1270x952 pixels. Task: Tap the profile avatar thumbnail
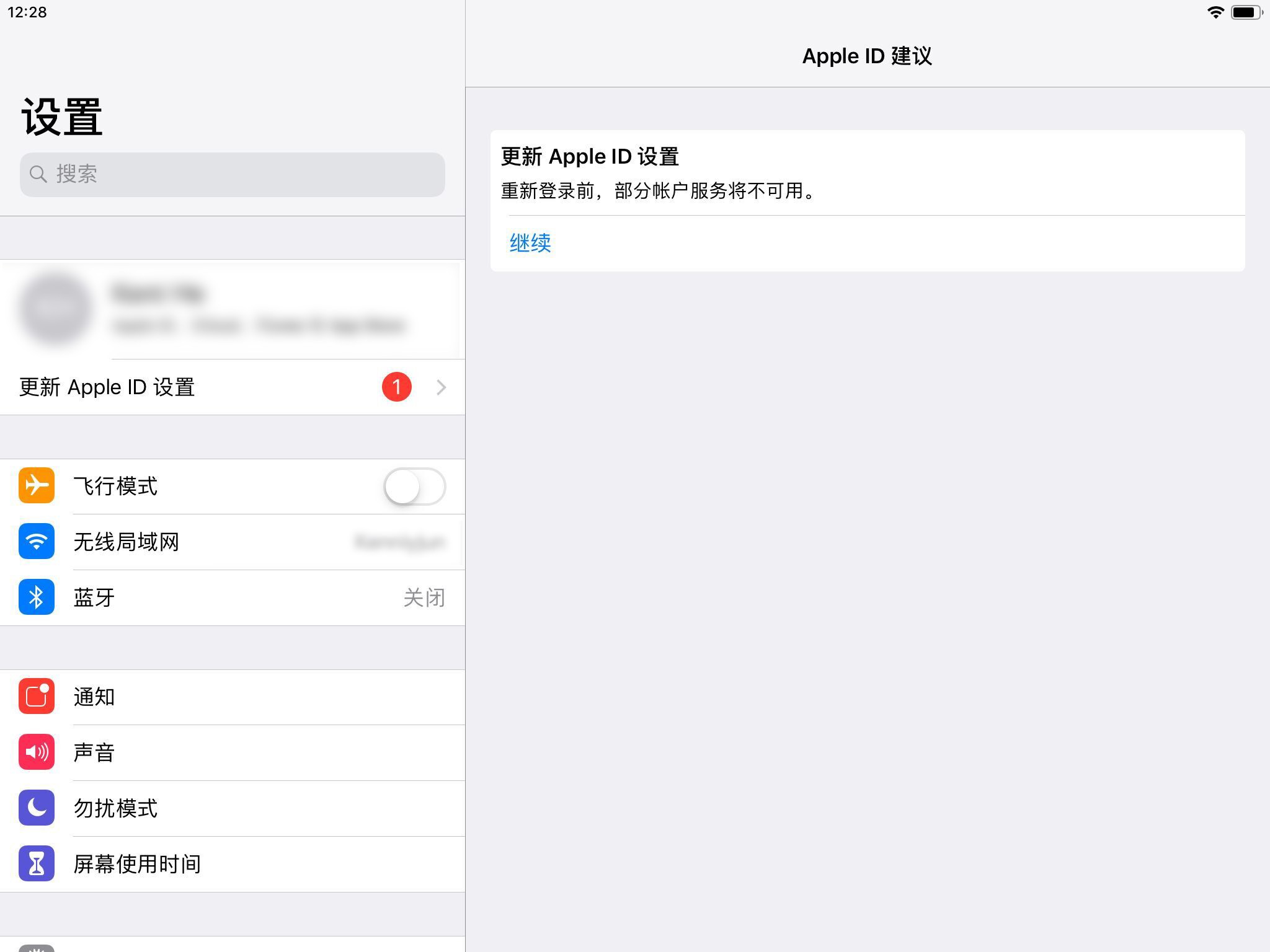[56, 308]
